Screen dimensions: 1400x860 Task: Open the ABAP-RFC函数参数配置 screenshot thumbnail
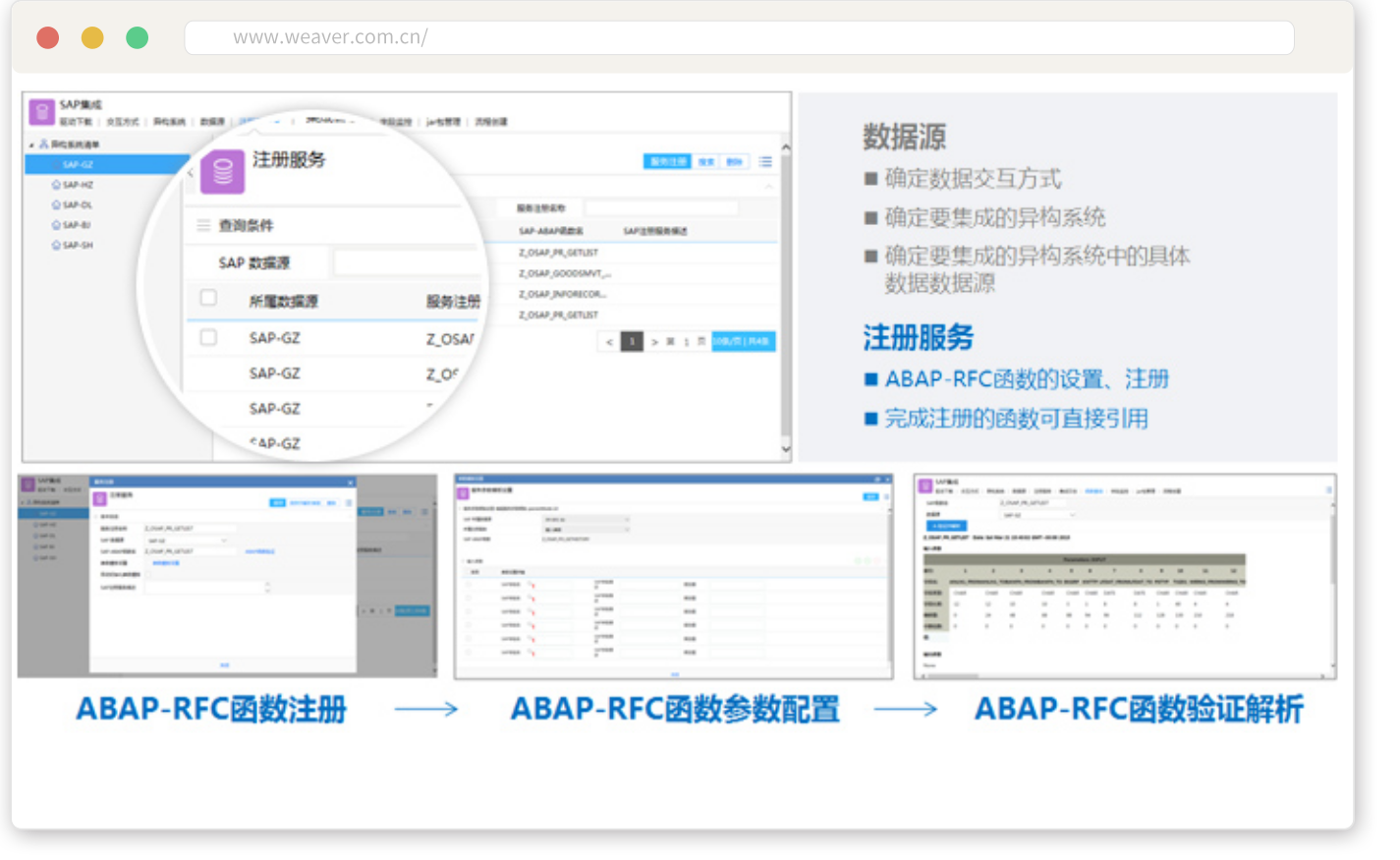(x=673, y=577)
